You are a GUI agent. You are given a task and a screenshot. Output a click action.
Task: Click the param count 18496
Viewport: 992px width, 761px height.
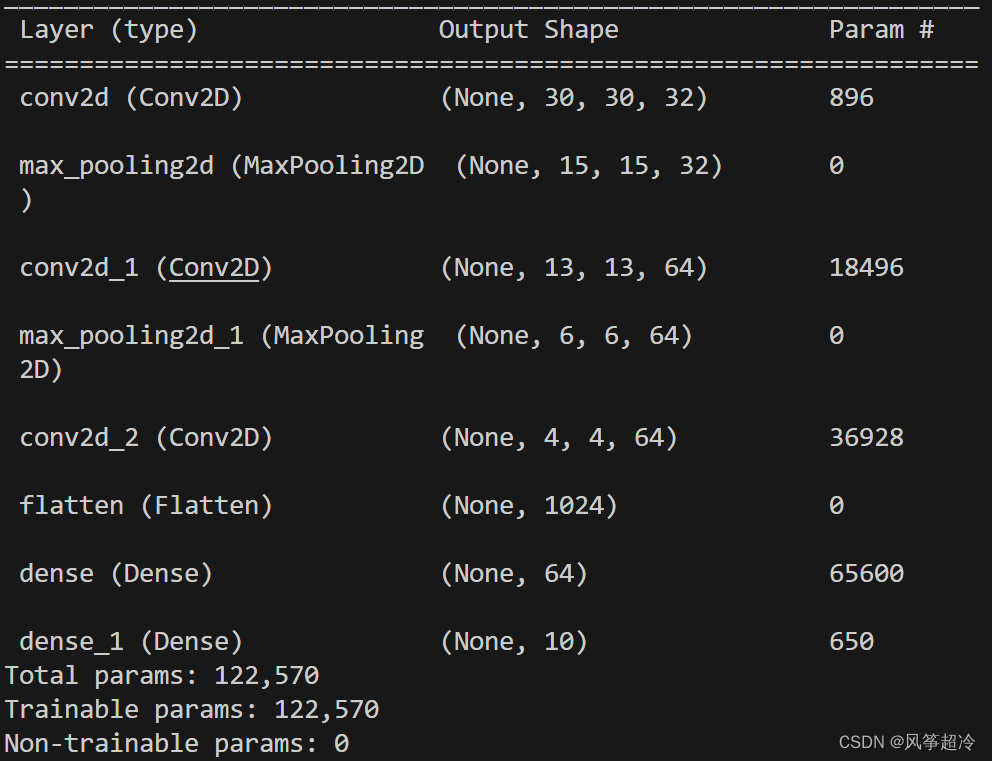(866, 268)
